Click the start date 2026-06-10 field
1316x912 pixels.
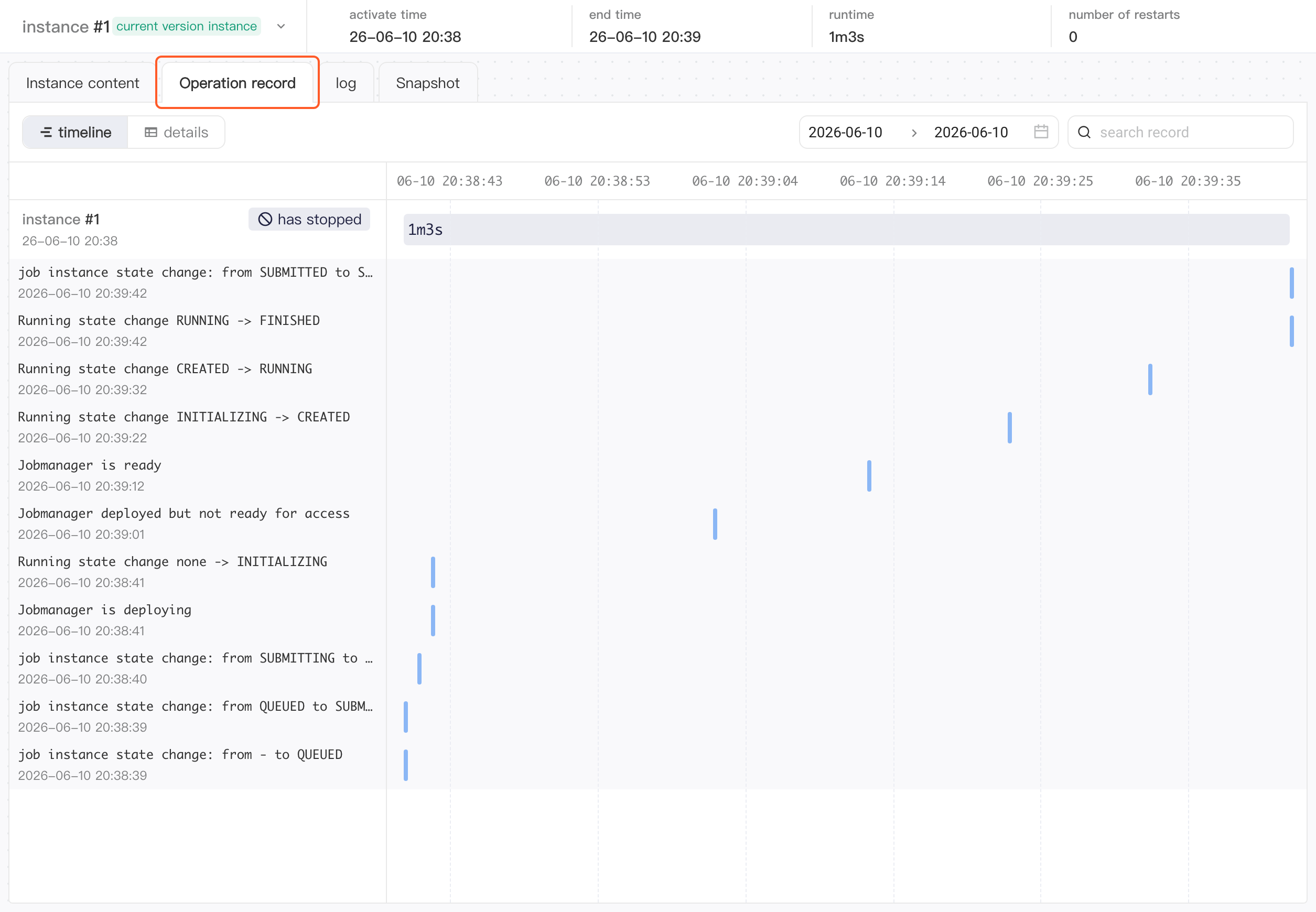pos(846,133)
